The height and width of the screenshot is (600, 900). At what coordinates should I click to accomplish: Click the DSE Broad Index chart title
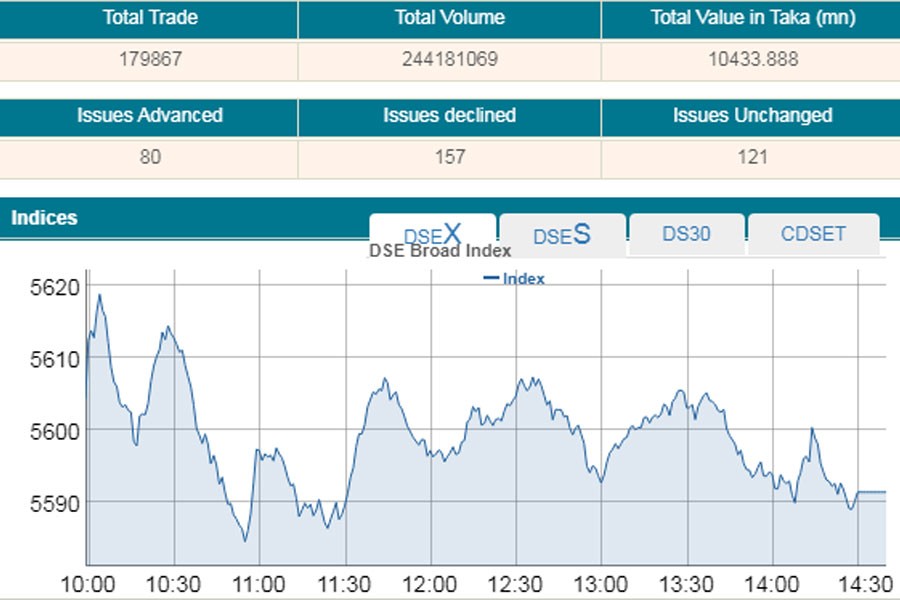[440, 251]
